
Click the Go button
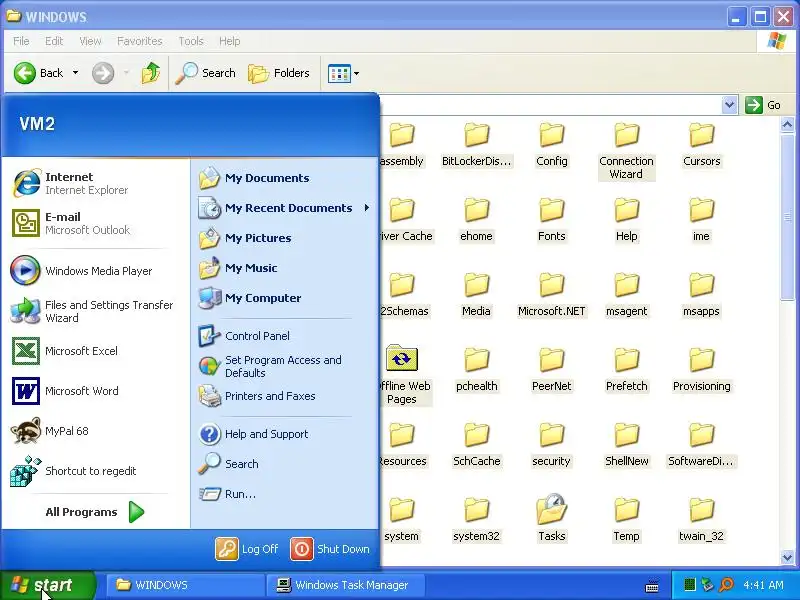(763, 105)
